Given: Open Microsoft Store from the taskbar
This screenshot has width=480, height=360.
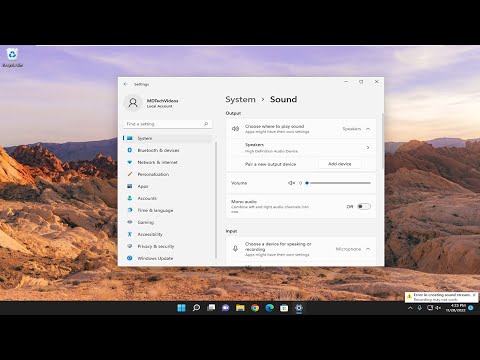Looking at the screenshot, I should (x=284, y=308).
